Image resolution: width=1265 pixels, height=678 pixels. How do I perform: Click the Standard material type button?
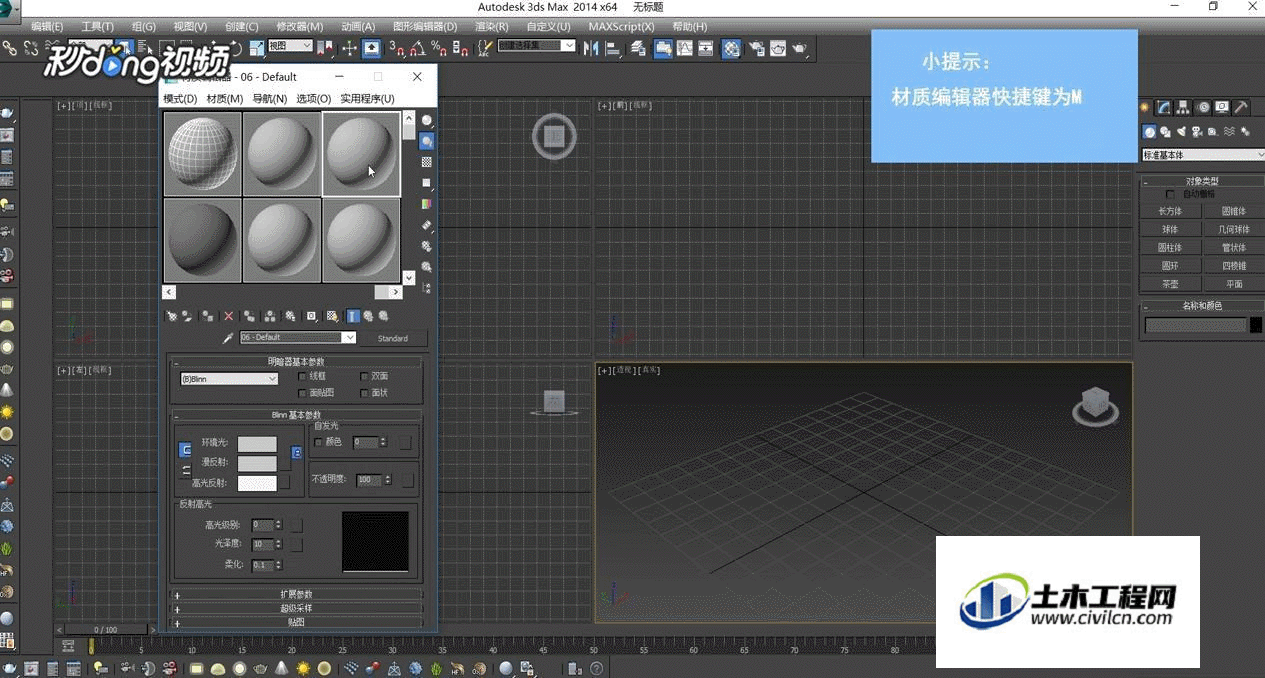[393, 338]
